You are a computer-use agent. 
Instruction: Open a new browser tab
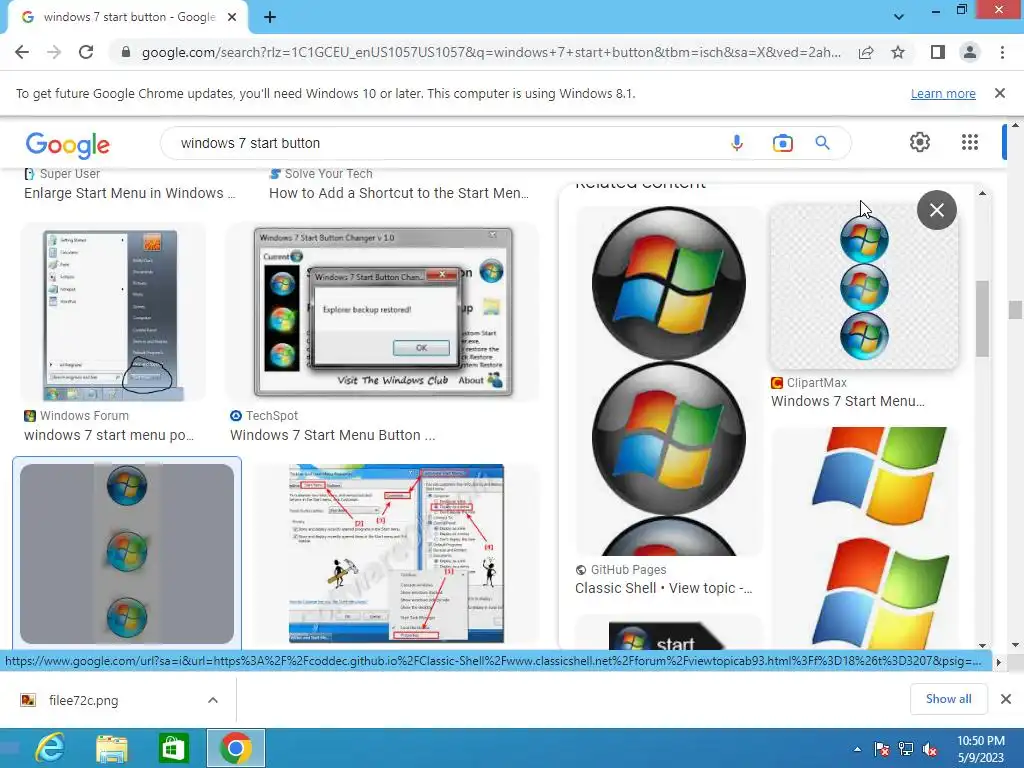(x=270, y=17)
